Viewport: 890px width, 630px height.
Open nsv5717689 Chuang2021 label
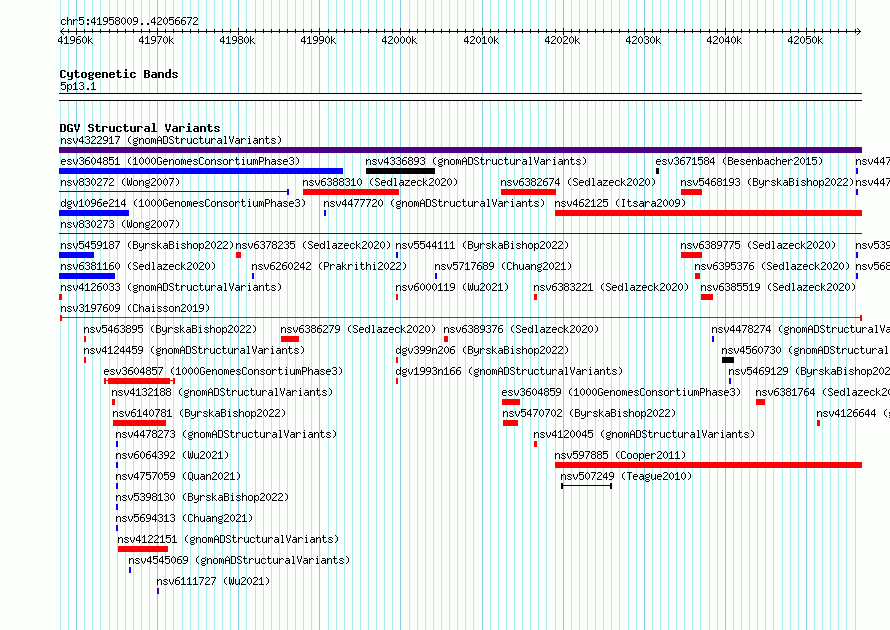tap(503, 266)
